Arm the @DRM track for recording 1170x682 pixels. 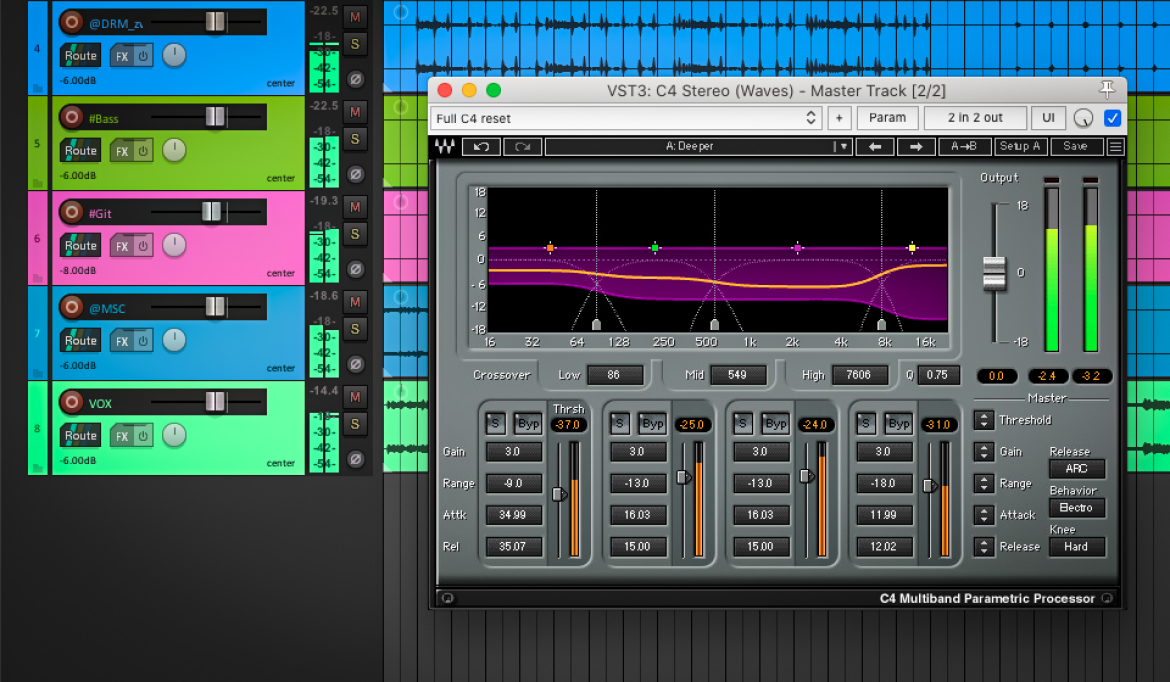71,22
